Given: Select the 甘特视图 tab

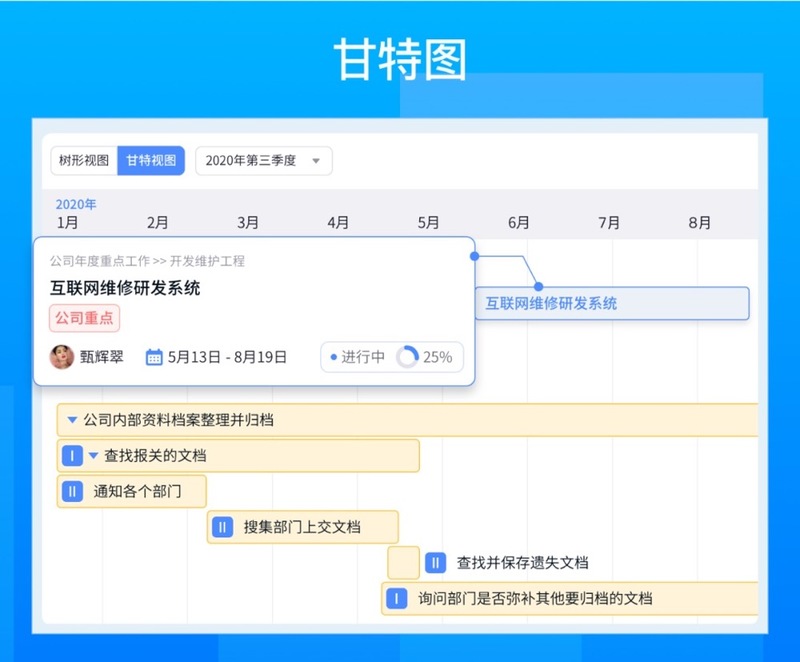Looking at the screenshot, I should (151, 160).
